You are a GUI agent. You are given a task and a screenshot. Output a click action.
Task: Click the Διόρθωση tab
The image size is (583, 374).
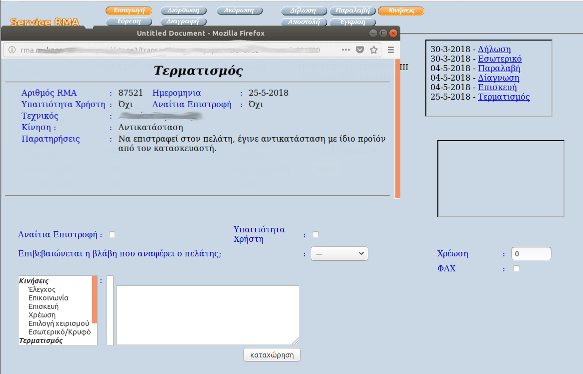(183, 11)
